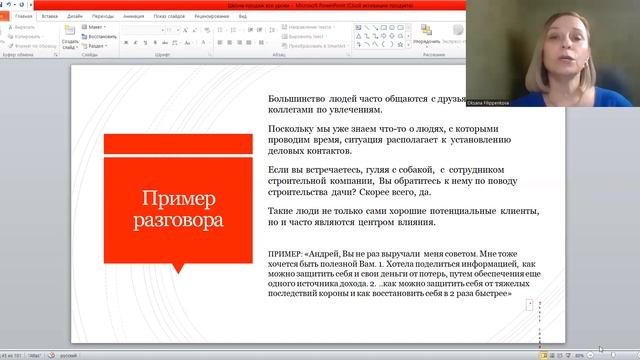Click the character spacing icon
The height and width of the screenshot is (360, 640).
pos(175,42)
